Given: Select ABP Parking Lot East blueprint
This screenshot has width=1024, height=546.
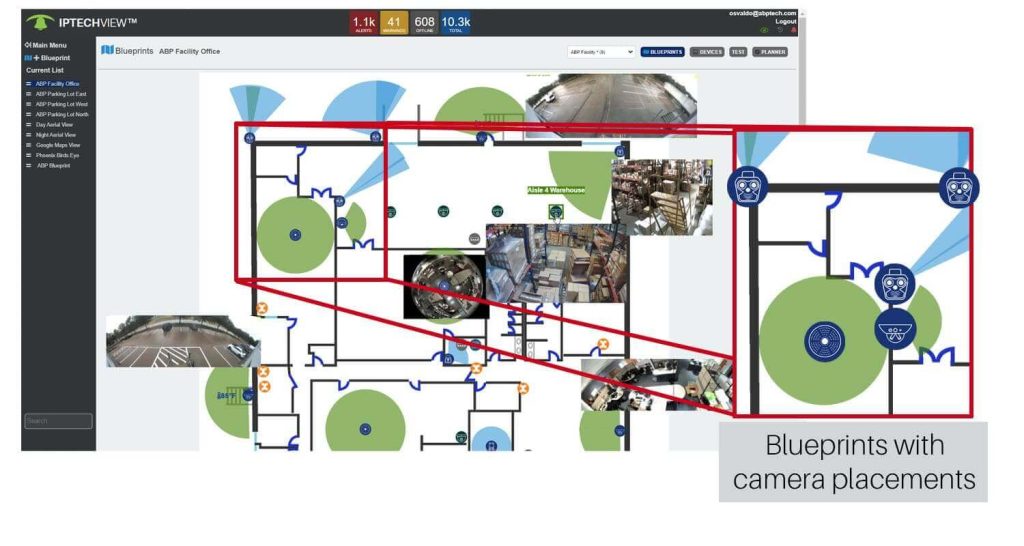Looking at the screenshot, I should click(61, 94).
